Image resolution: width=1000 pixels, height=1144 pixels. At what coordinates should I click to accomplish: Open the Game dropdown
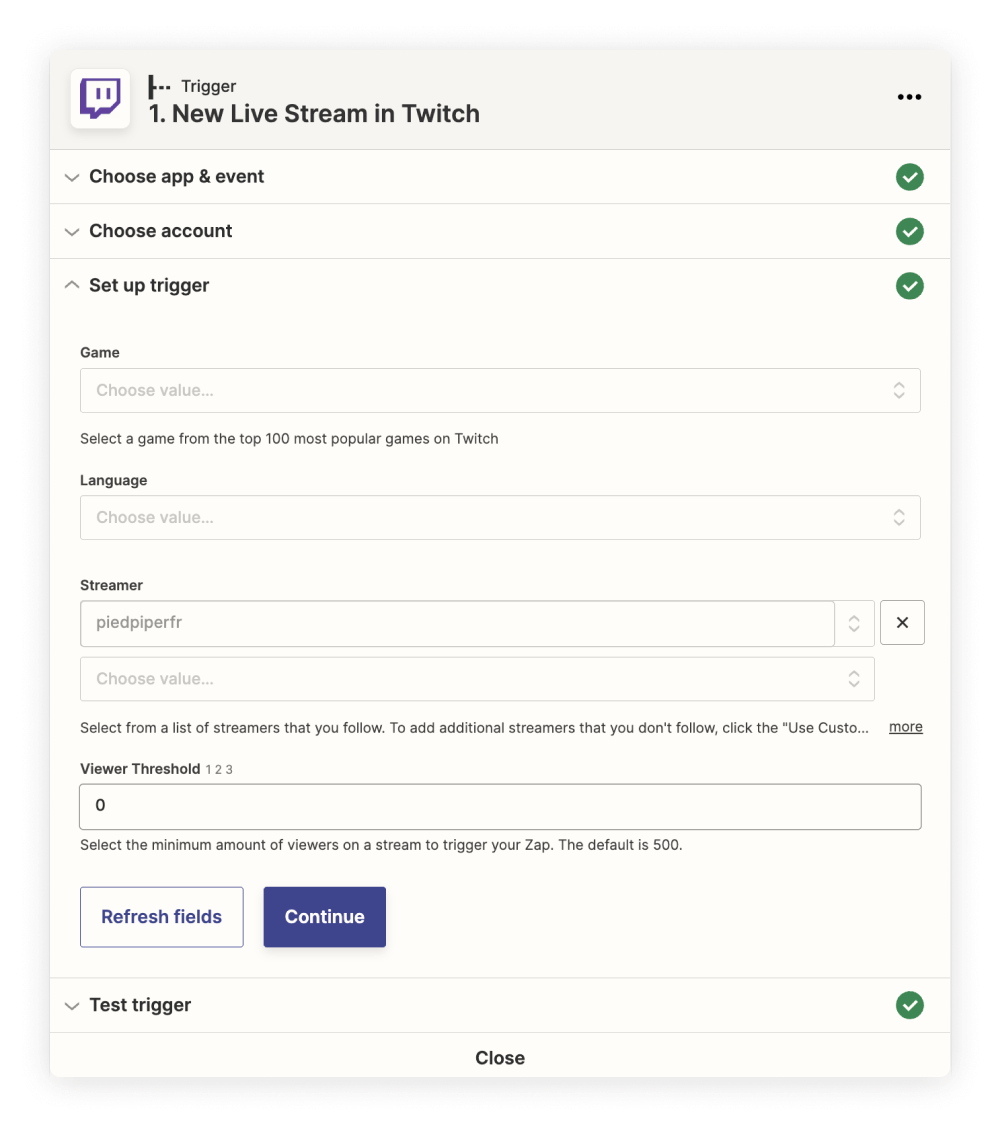click(x=500, y=390)
